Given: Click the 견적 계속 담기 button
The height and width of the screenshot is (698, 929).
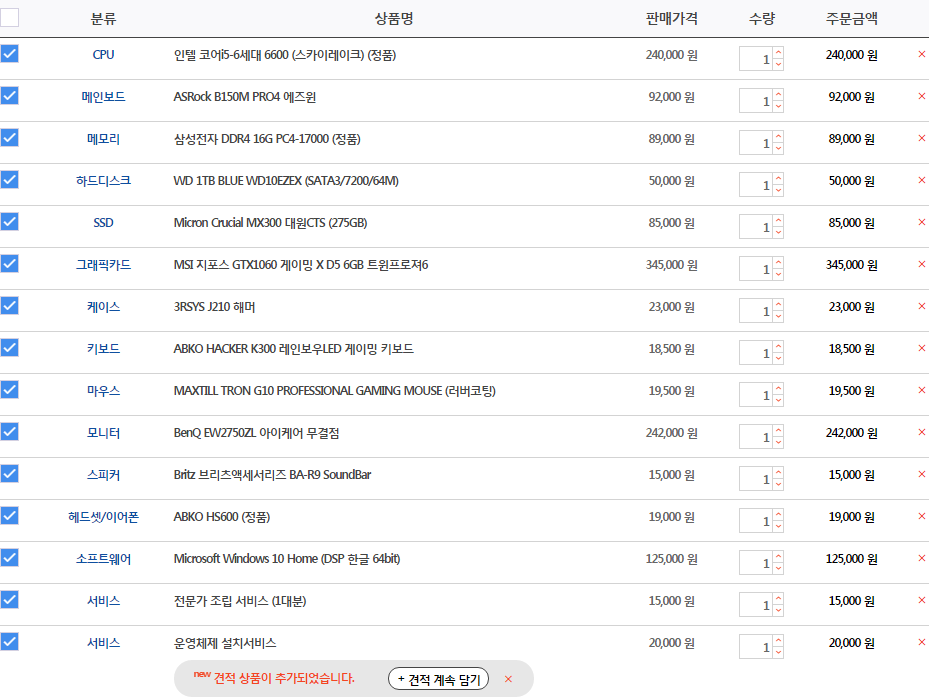Looking at the screenshot, I should pos(438,679).
